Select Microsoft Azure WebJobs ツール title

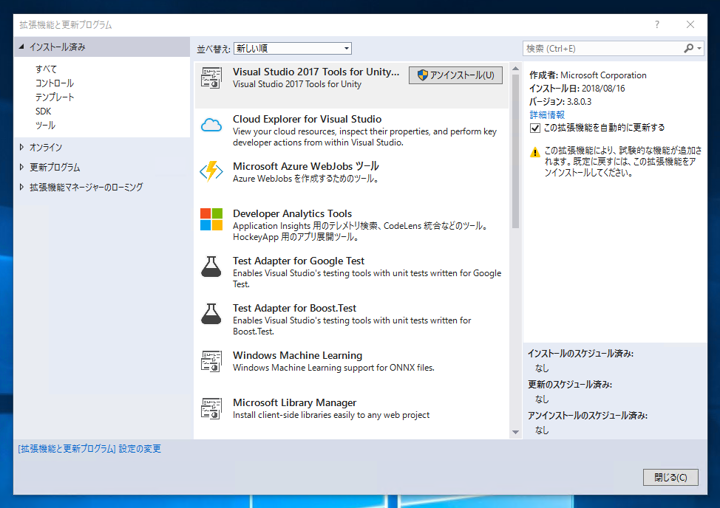tap(306, 166)
